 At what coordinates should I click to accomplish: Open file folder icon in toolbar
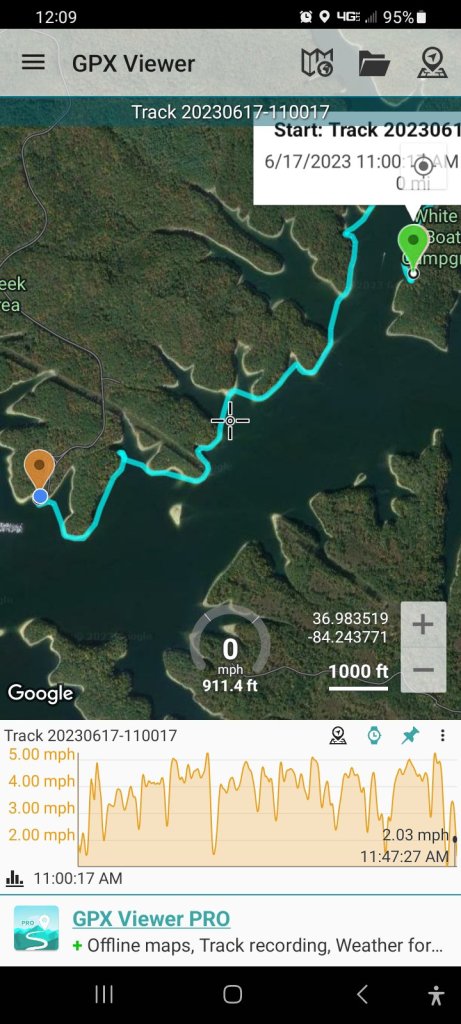pyautogui.click(x=374, y=63)
